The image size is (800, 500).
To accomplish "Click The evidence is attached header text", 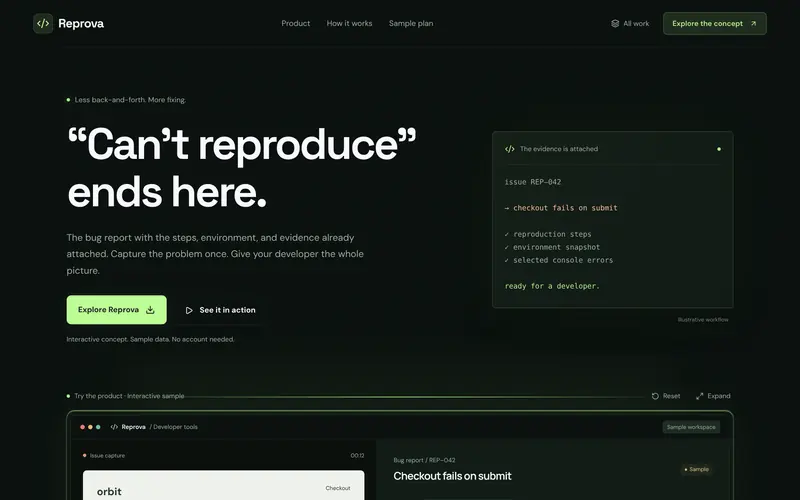I will click(559, 149).
